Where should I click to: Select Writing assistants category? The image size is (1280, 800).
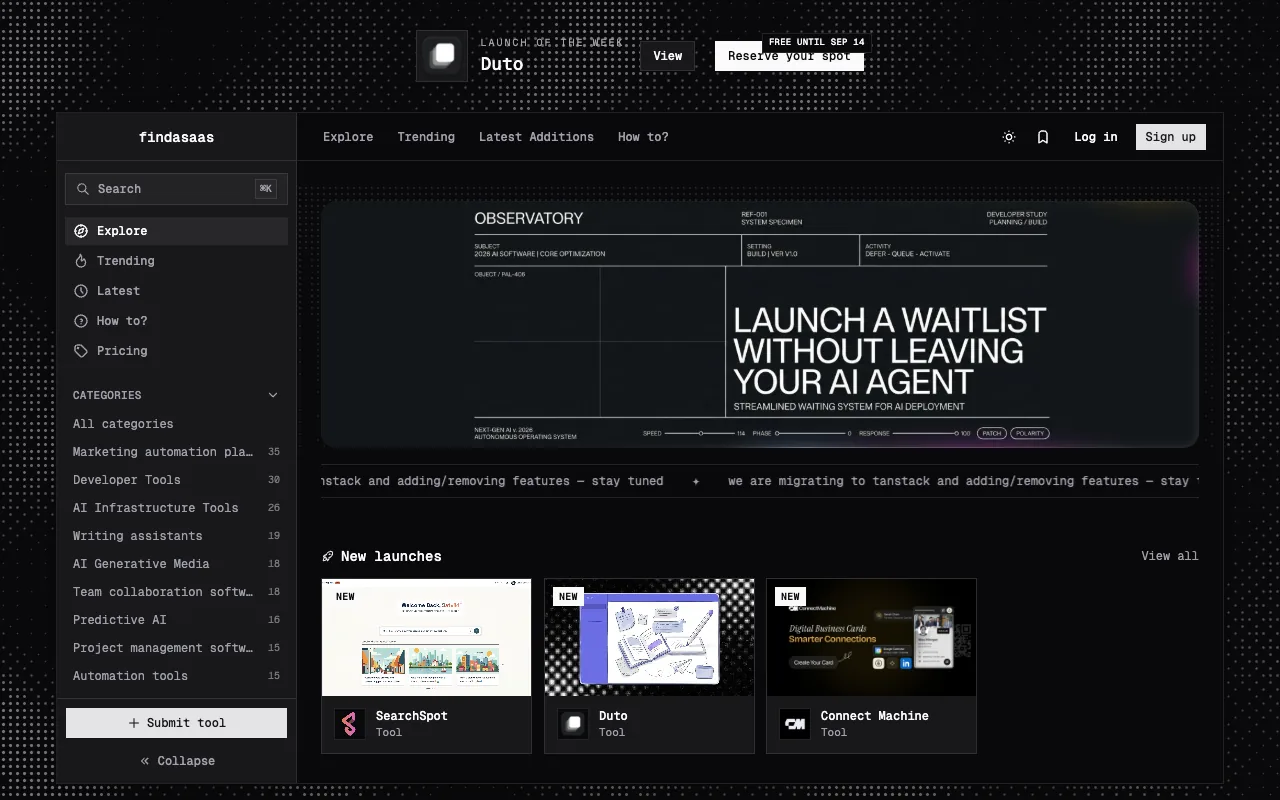177,536
